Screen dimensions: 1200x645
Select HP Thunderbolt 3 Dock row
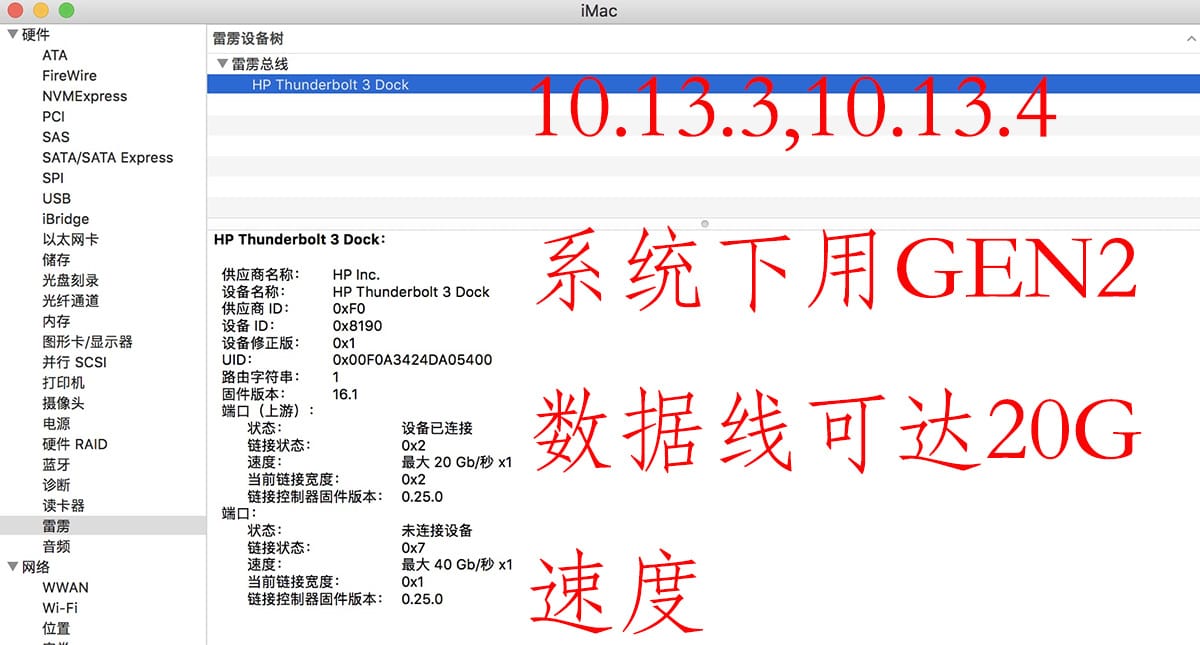330,85
